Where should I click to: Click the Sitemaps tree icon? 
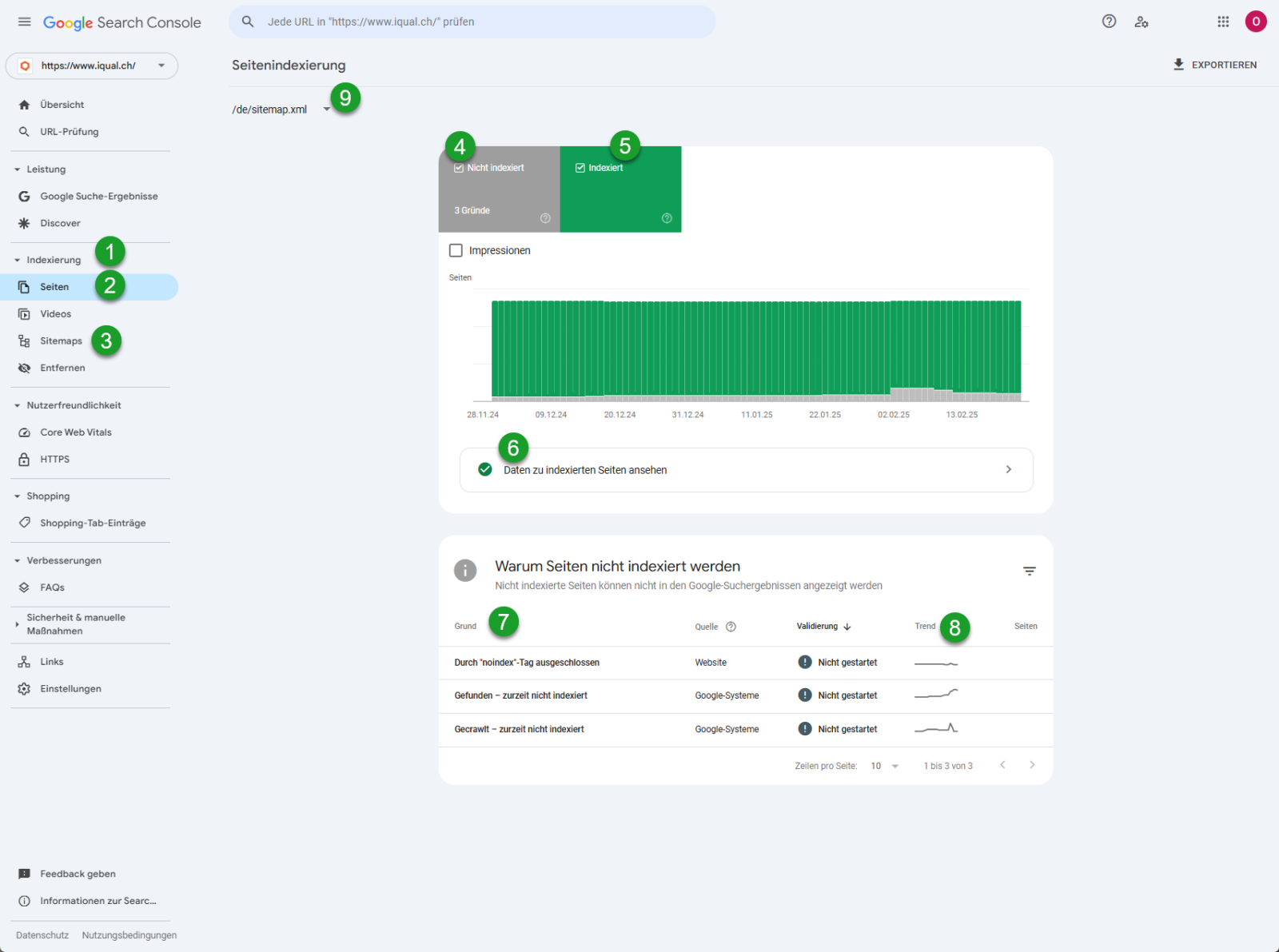point(24,341)
